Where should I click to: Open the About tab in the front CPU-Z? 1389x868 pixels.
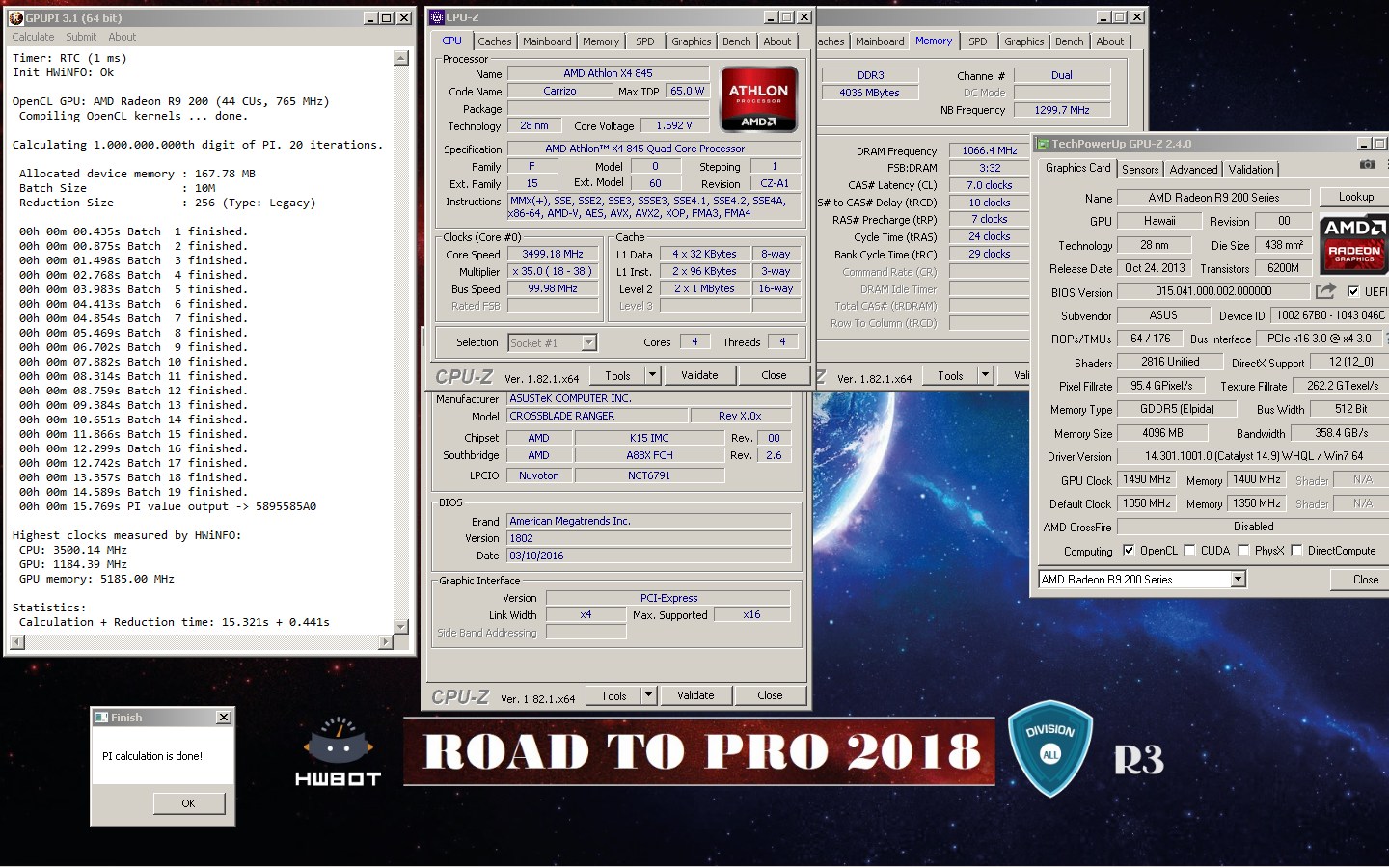tap(777, 41)
